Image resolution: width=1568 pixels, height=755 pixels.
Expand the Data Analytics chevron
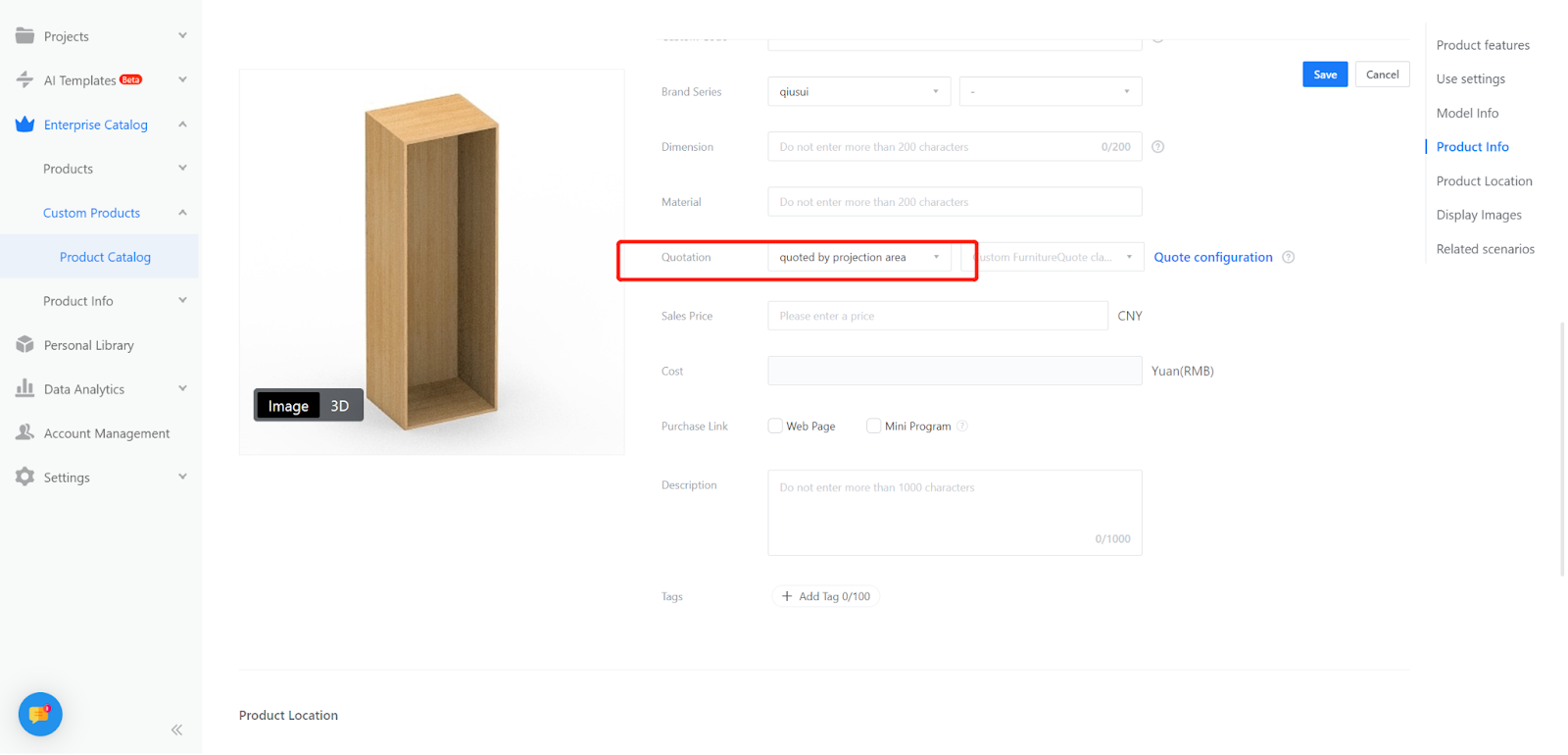pyautogui.click(x=182, y=388)
